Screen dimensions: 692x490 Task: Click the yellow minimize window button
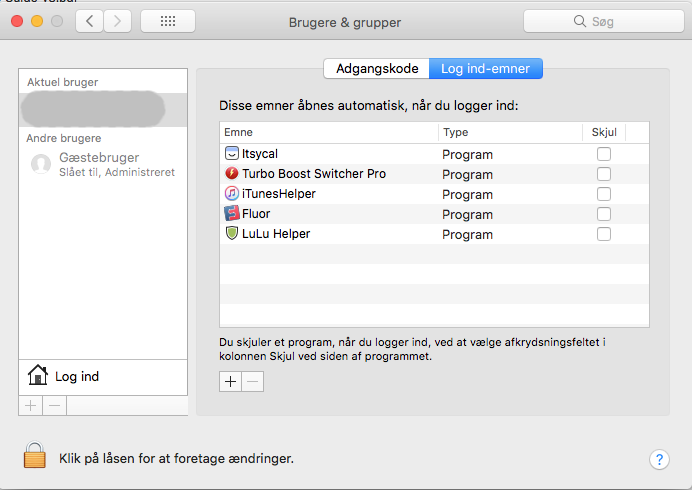point(37,21)
